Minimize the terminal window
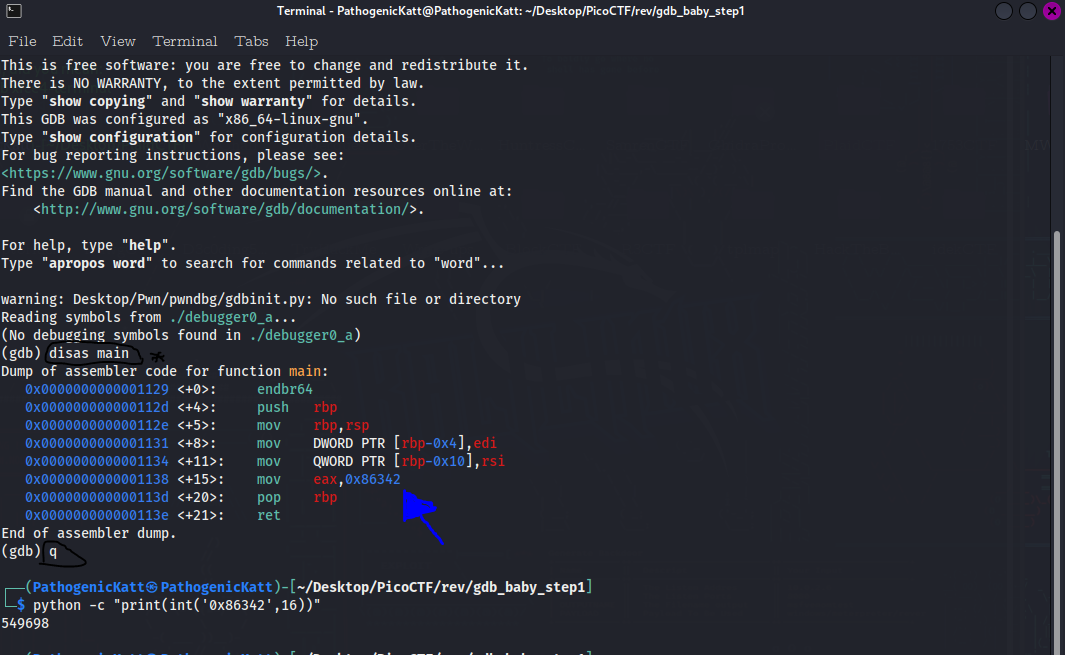Image resolution: width=1065 pixels, height=655 pixels. point(1004,11)
